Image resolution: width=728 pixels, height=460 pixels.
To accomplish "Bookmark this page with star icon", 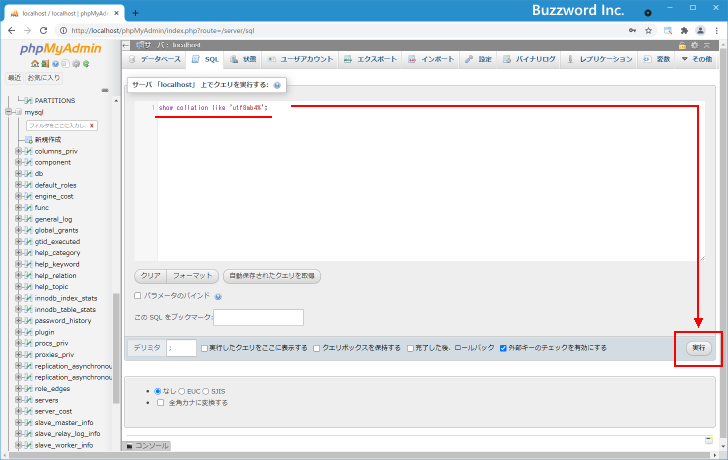I will (x=649, y=31).
